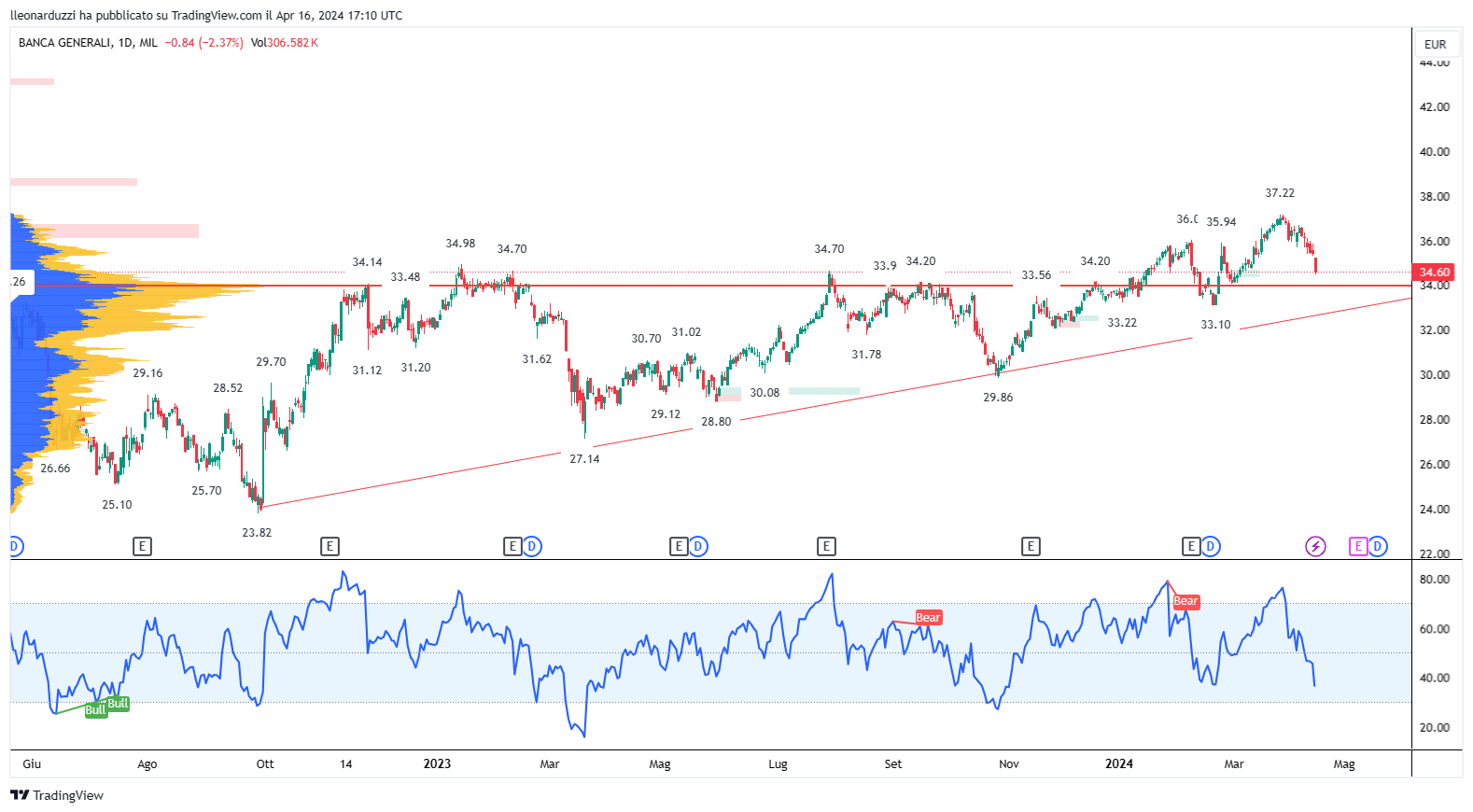Click the E earnings marker between Ott and 14
This screenshot has height=812, width=1473.
tap(330, 546)
